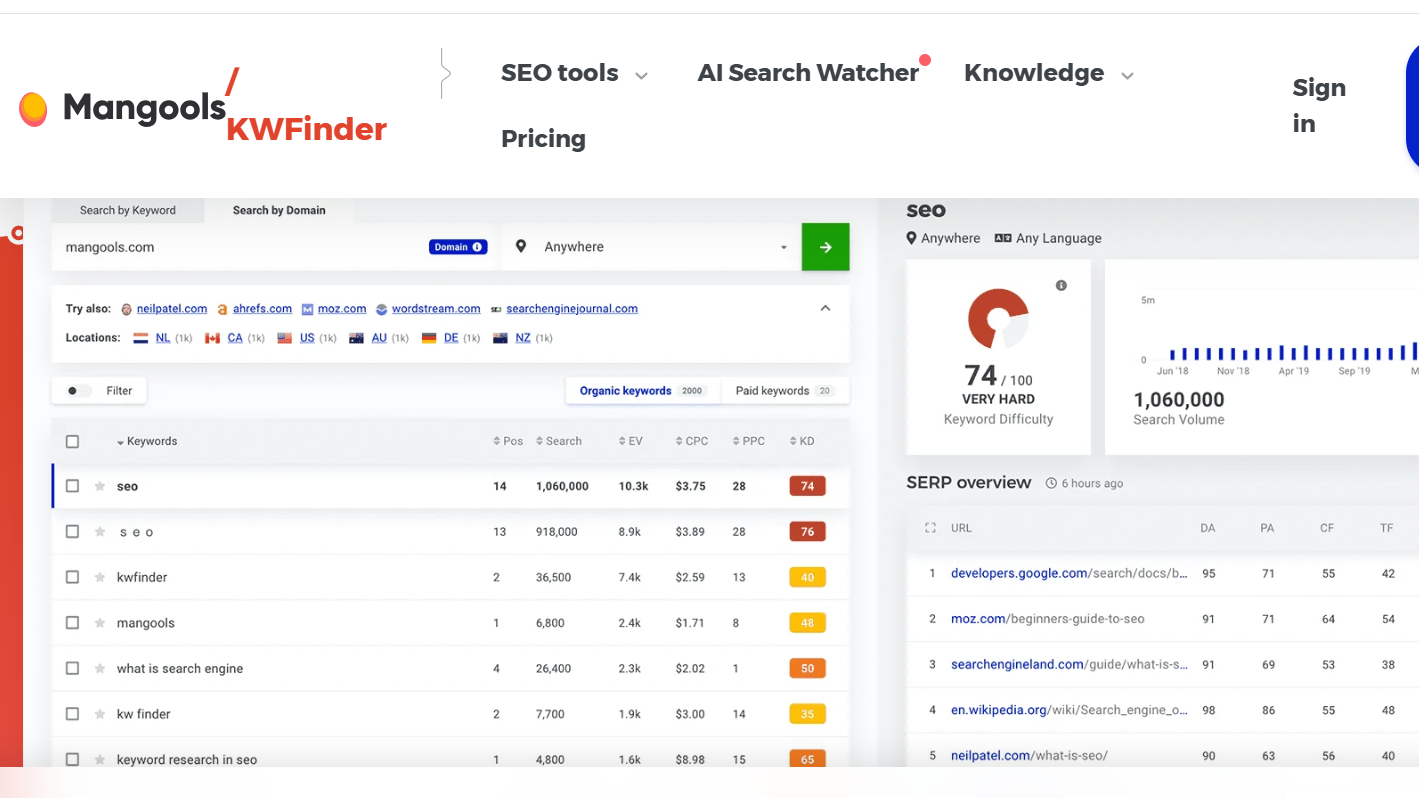Screen dimensions: 1419x798
Task: Collapse the Try also suggestions panel
Action: click(x=825, y=308)
